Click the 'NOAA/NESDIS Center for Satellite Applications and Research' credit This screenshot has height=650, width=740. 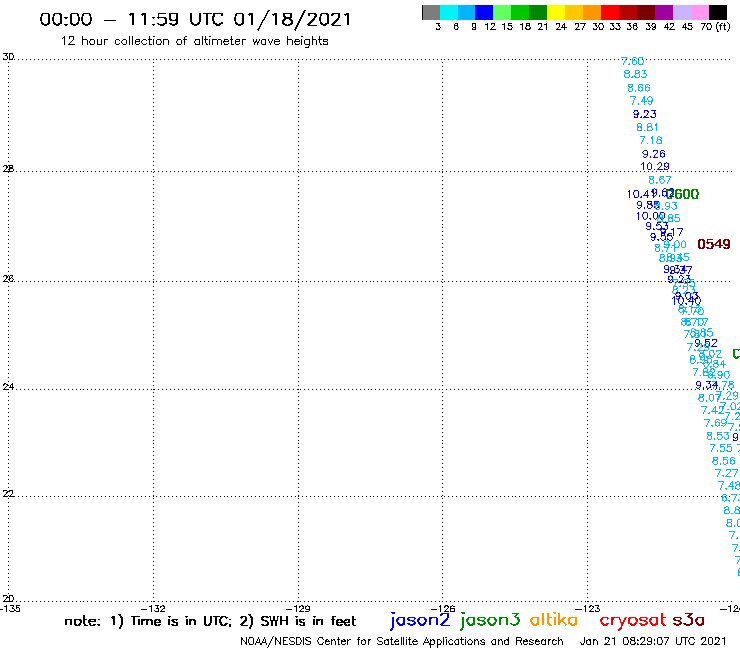point(402,641)
